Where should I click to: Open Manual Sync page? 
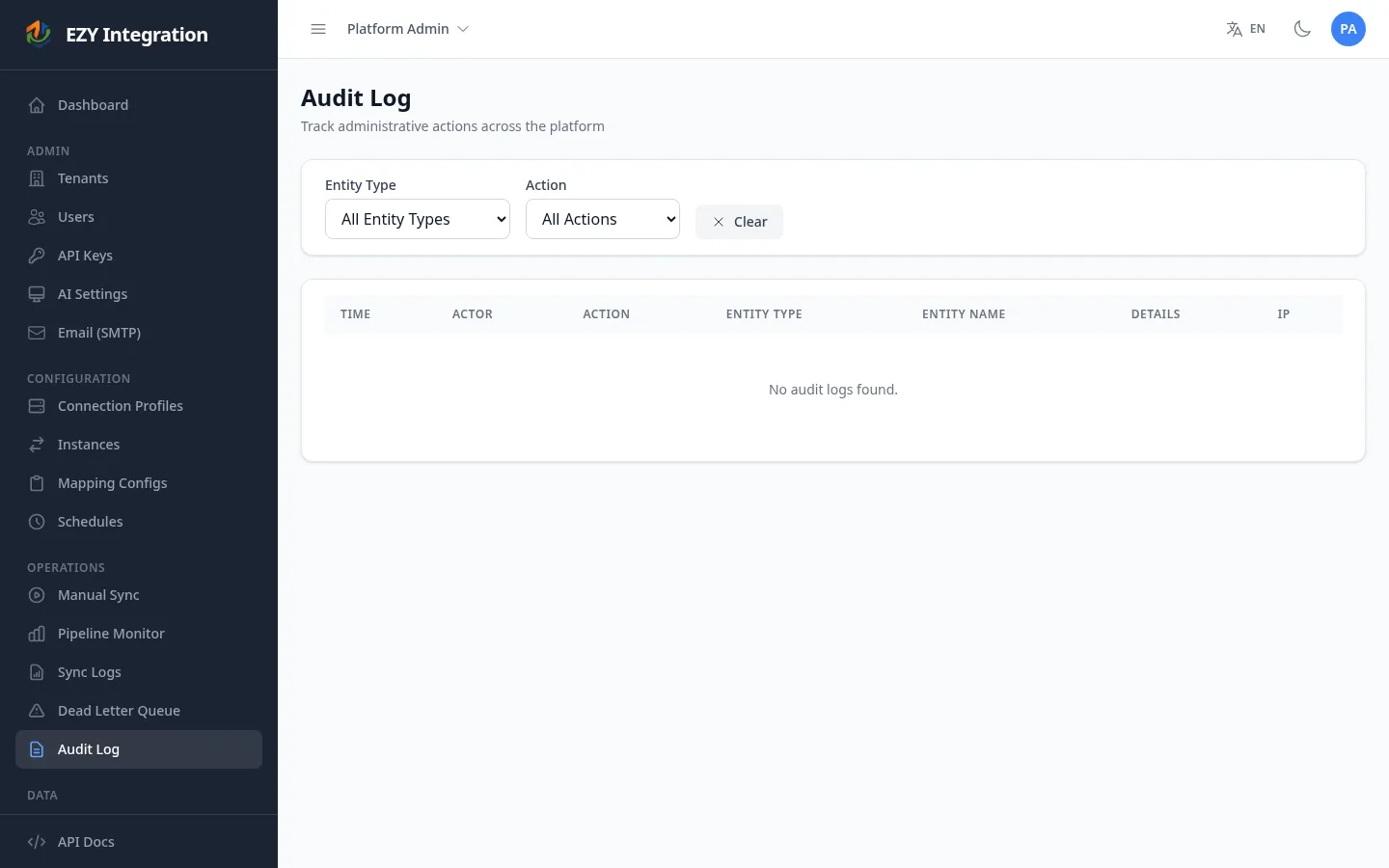(x=139, y=595)
